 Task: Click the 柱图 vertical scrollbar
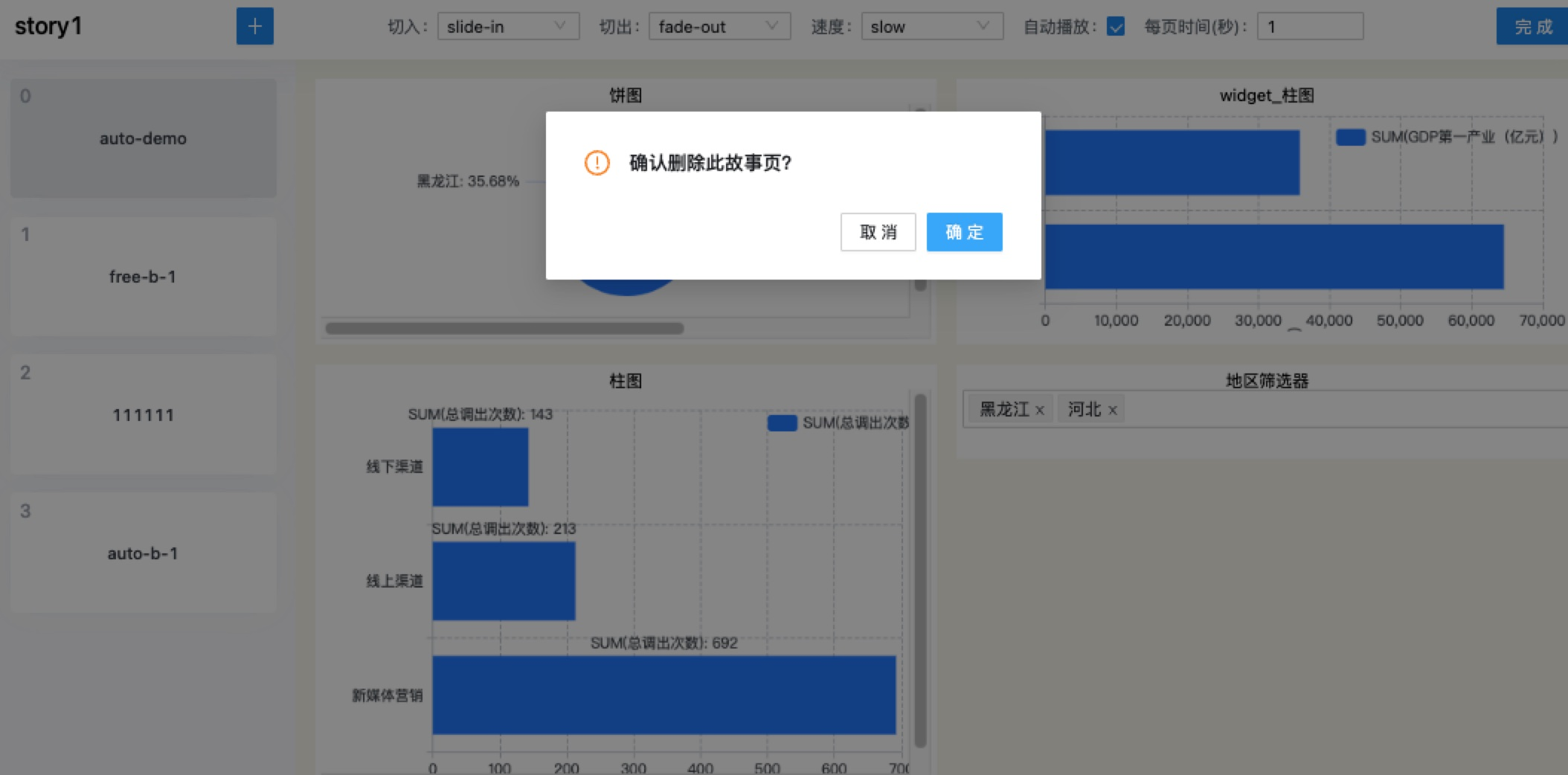click(x=920, y=569)
